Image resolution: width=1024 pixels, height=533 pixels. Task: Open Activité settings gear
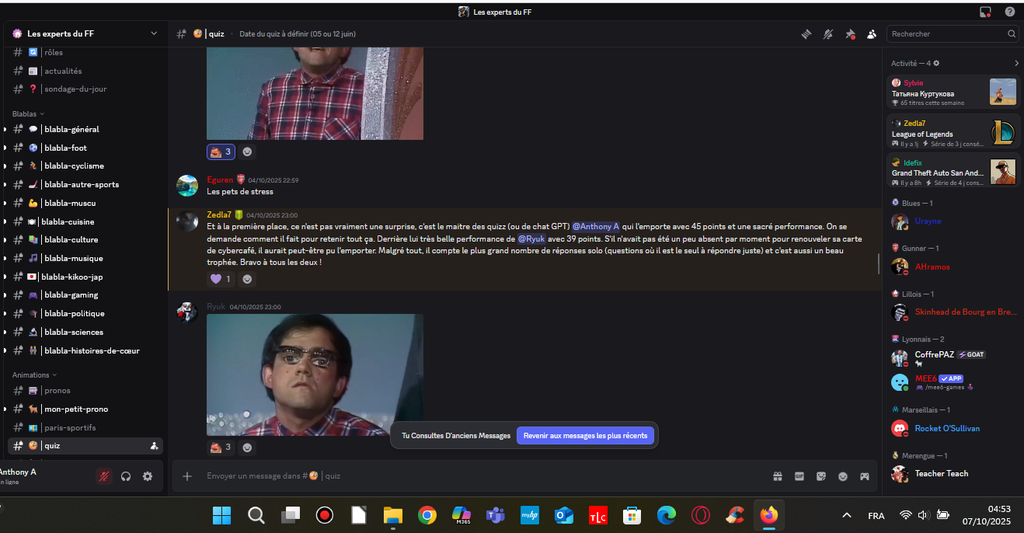click(936, 63)
